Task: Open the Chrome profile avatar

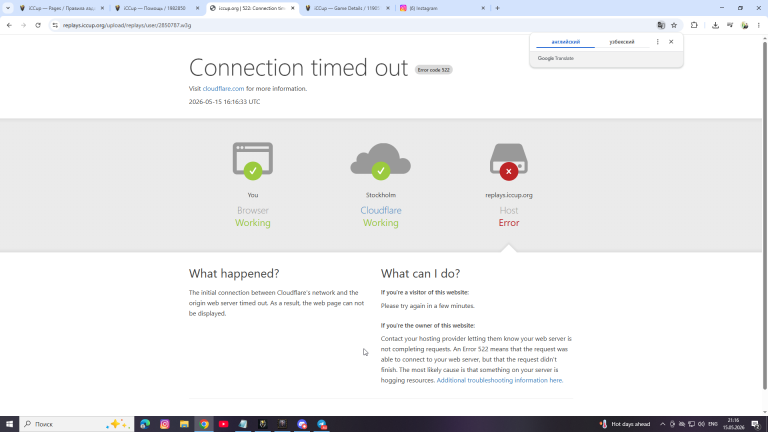Action: tap(744, 25)
